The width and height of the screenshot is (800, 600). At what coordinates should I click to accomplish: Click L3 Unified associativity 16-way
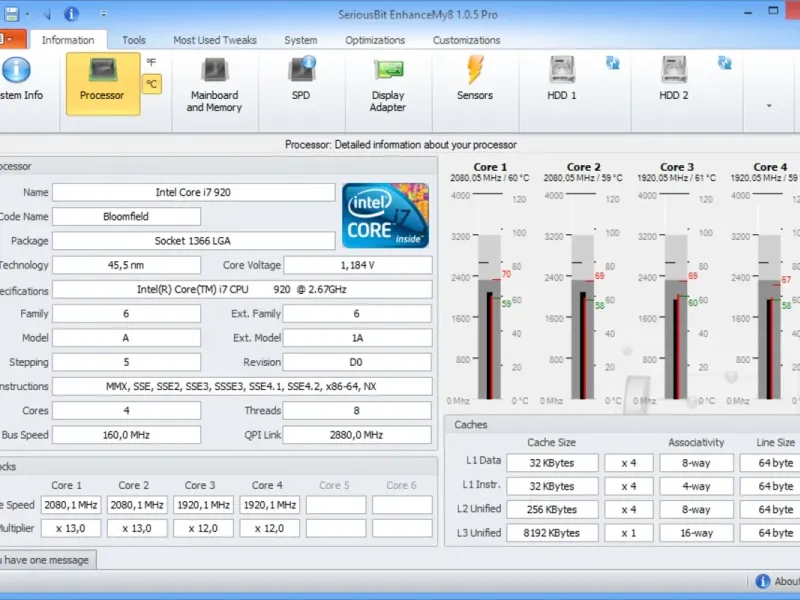point(696,533)
